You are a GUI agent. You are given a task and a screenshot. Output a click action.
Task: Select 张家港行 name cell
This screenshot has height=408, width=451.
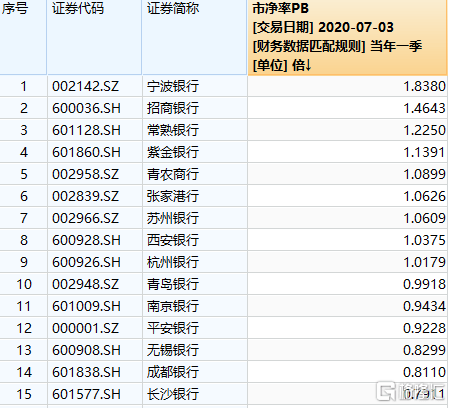[x=195, y=196]
